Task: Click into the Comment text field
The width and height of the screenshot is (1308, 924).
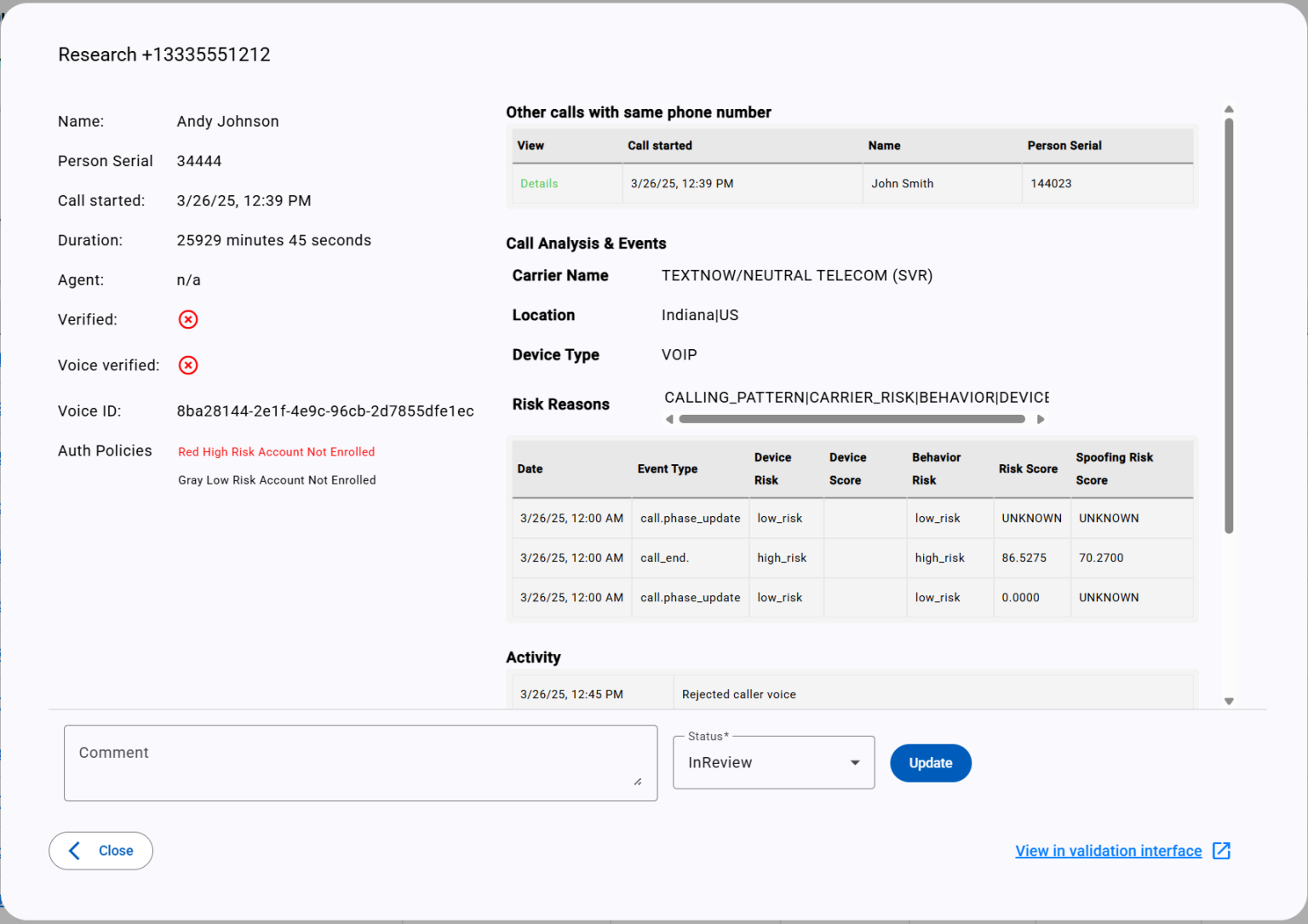Action: pos(360,763)
